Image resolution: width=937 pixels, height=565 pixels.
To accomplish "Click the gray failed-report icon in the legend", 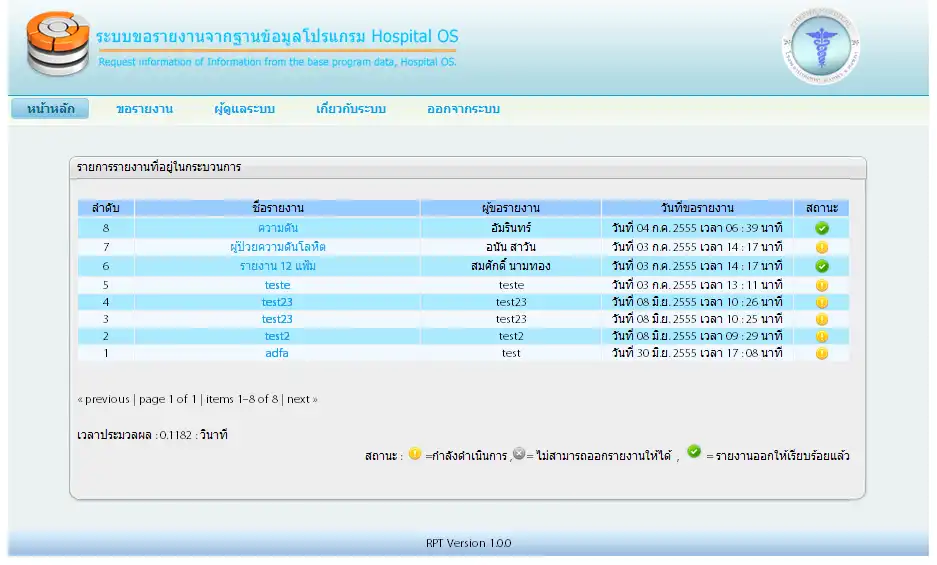I will [519, 454].
